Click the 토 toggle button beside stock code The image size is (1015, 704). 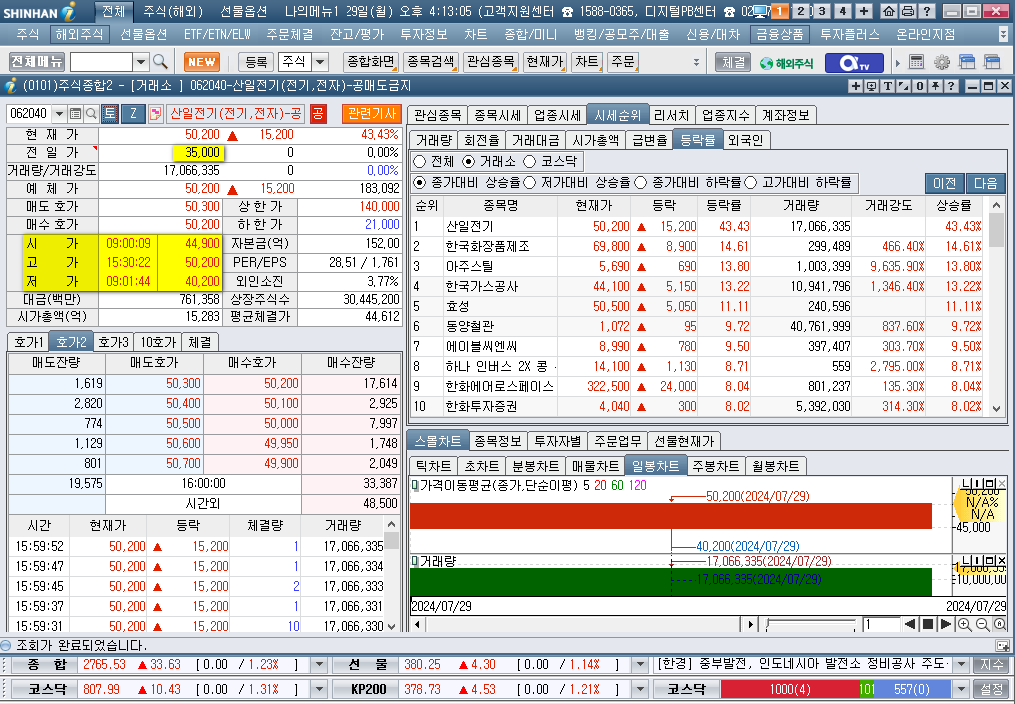point(110,114)
